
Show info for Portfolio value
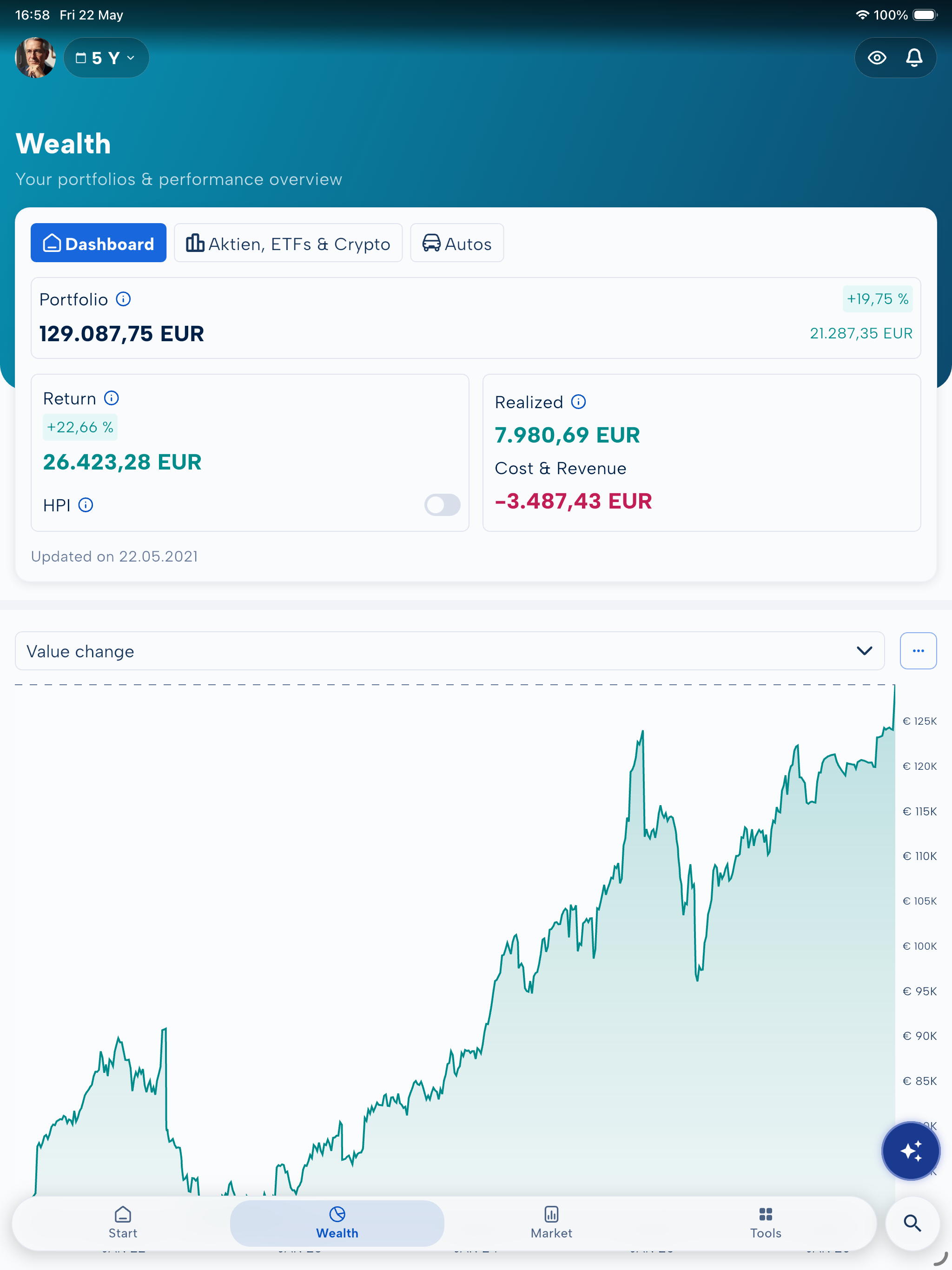pos(124,299)
